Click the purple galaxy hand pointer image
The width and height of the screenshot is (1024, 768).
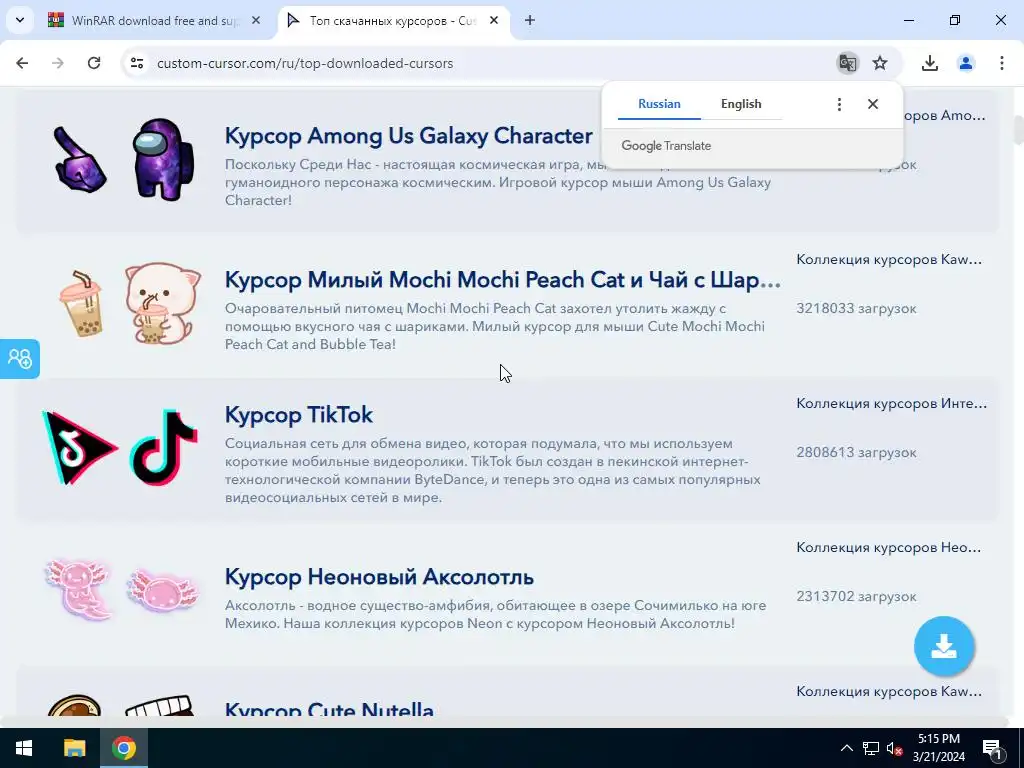pos(79,160)
